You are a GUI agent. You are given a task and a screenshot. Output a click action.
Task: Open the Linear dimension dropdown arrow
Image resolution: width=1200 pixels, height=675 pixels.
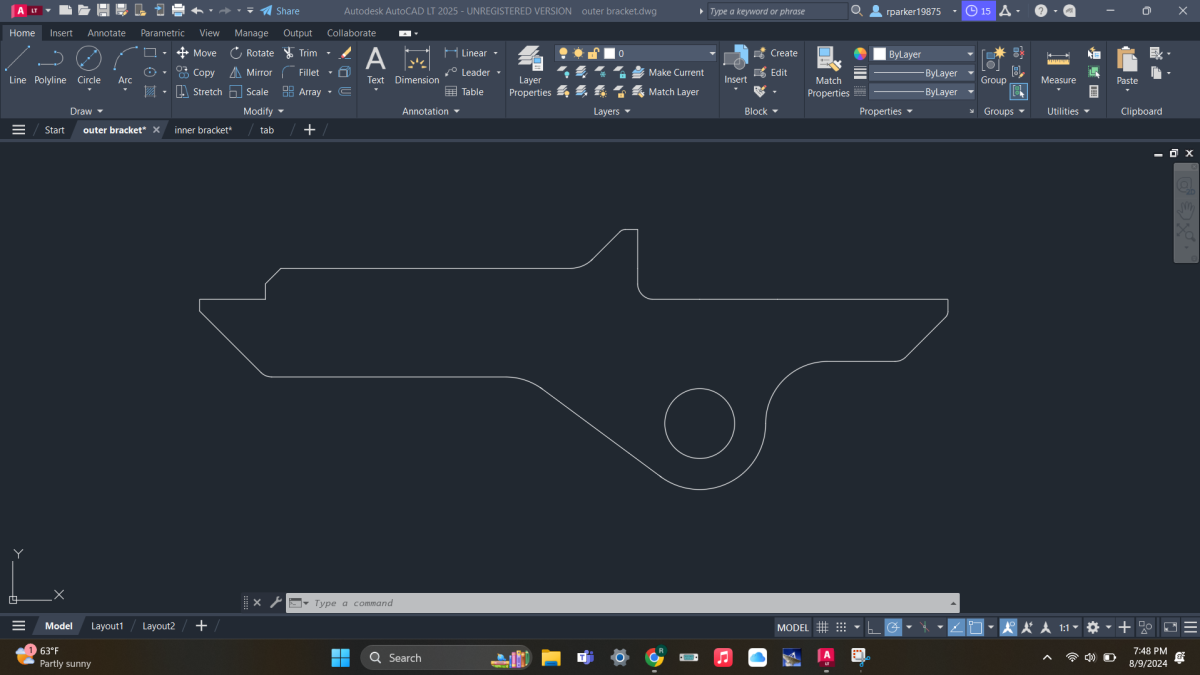[496, 53]
